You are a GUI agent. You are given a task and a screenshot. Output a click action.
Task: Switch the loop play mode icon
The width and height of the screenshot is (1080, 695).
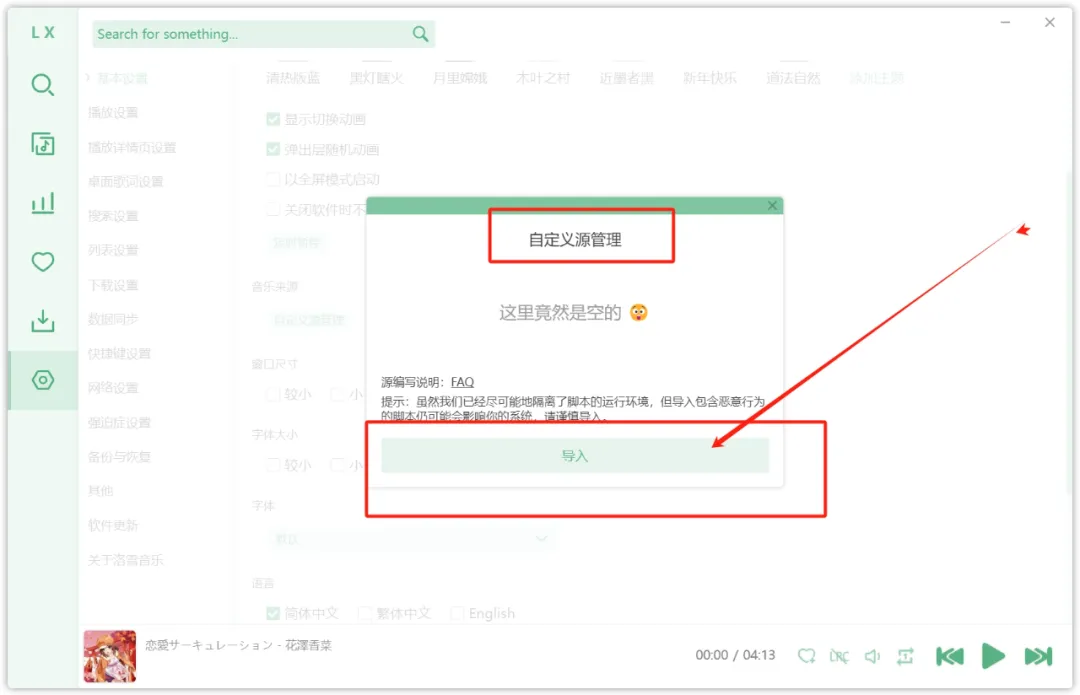905,656
